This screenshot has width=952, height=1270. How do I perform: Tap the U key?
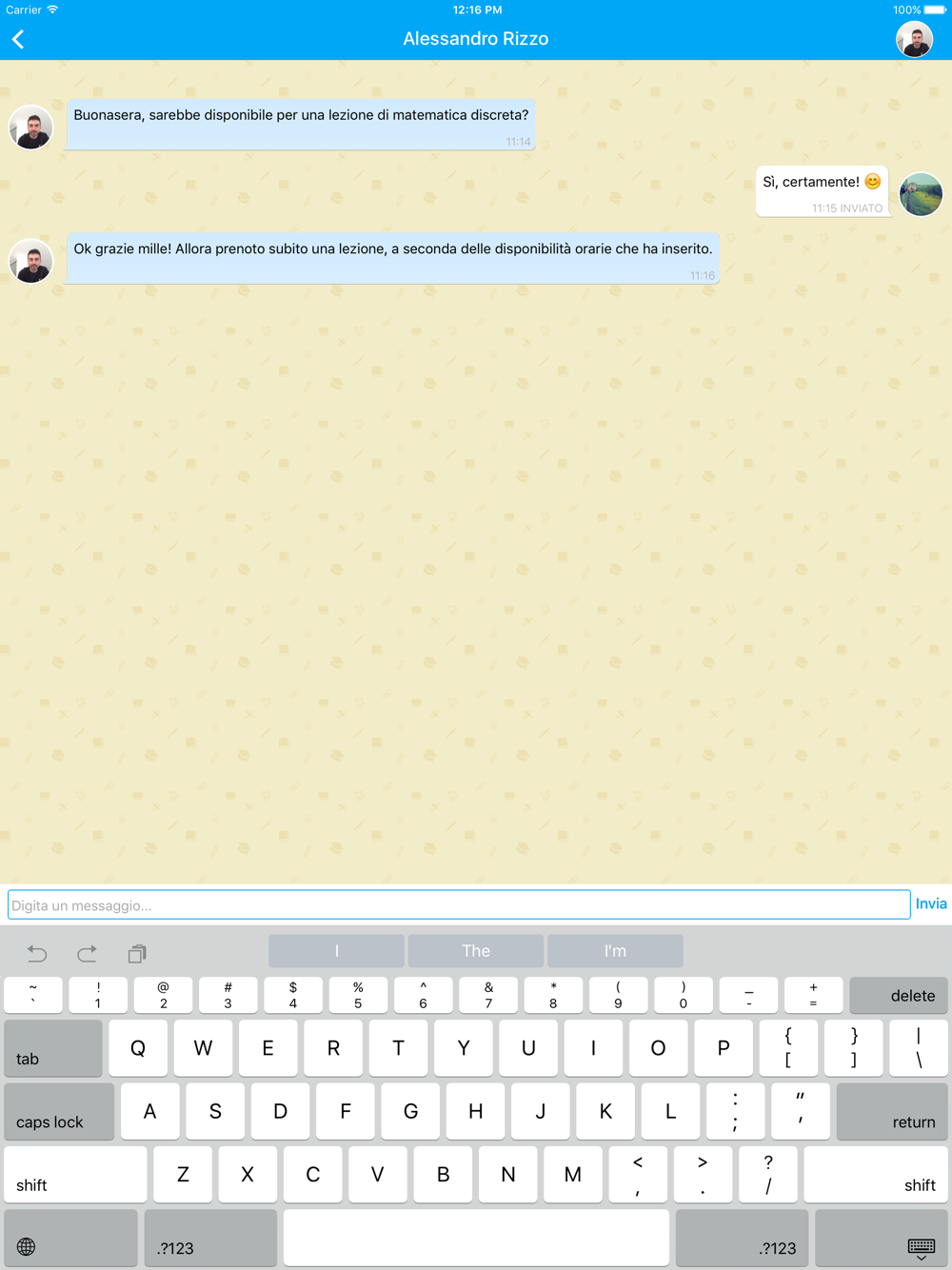528,1048
